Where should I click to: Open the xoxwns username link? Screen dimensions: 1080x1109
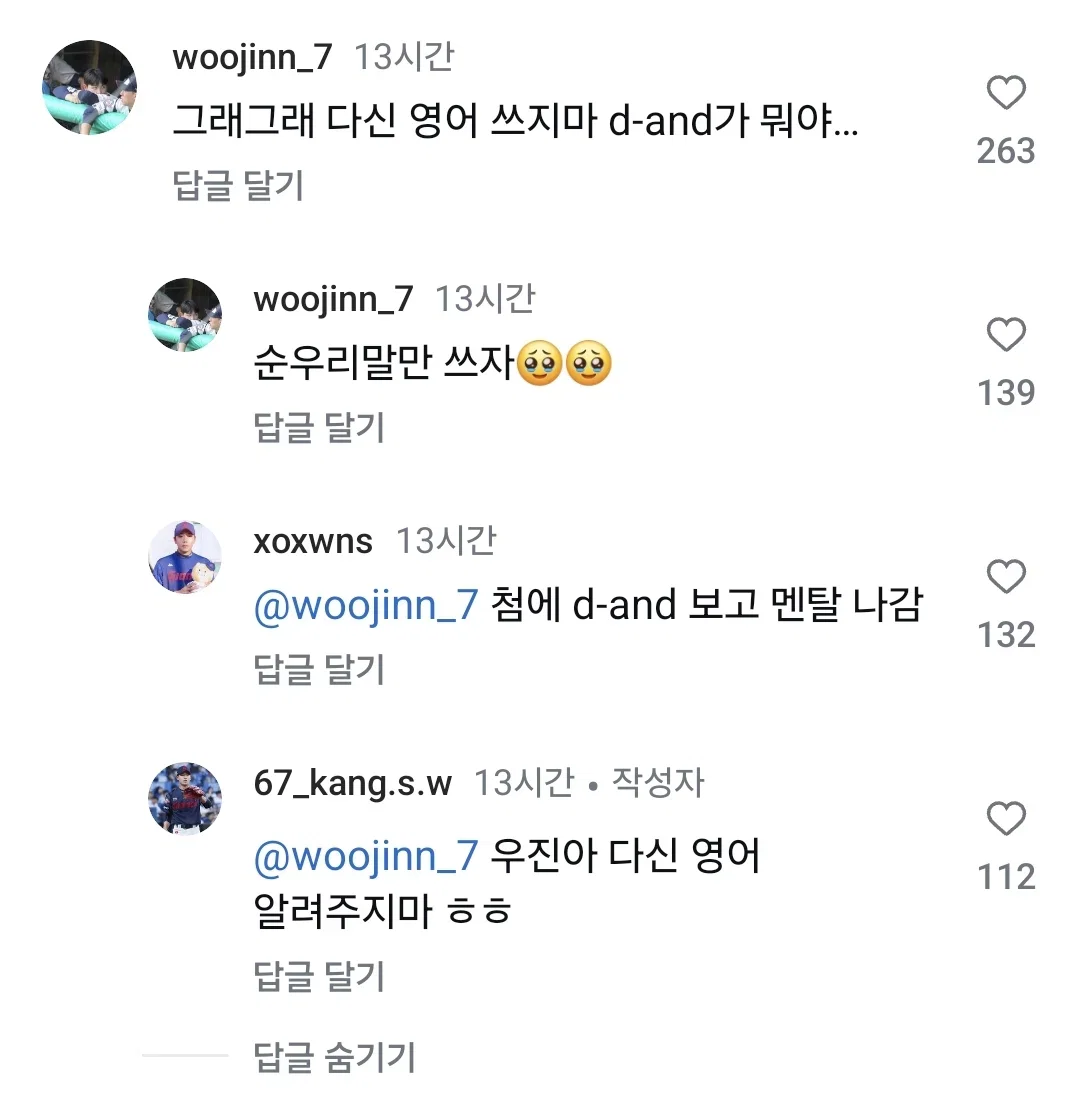[313, 542]
